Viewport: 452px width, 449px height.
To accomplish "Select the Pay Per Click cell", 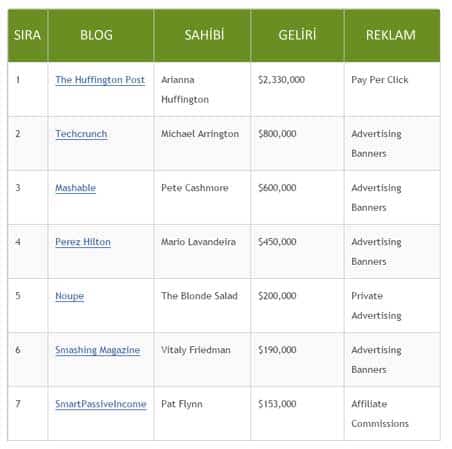I will [x=392, y=89].
